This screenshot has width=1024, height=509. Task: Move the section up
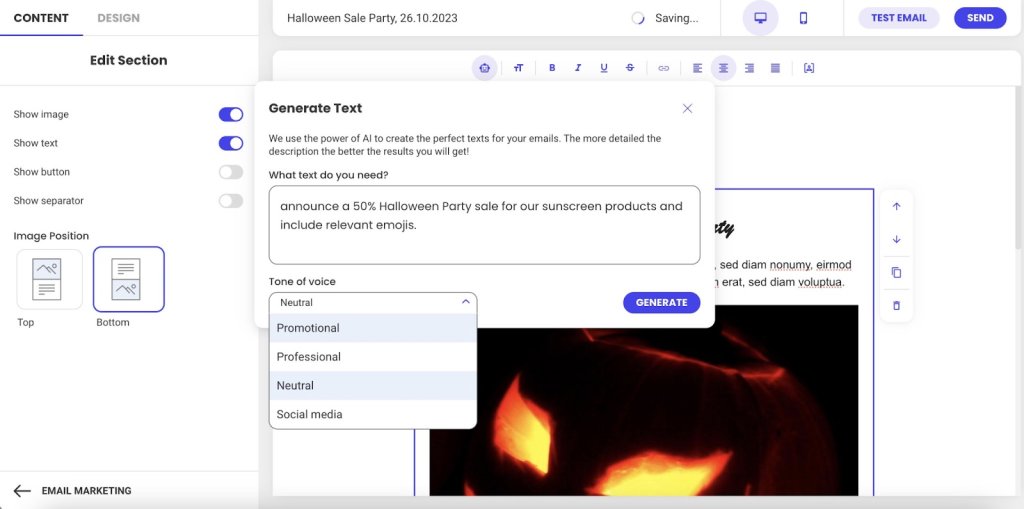pyautogui.click(x=896, y=206)
